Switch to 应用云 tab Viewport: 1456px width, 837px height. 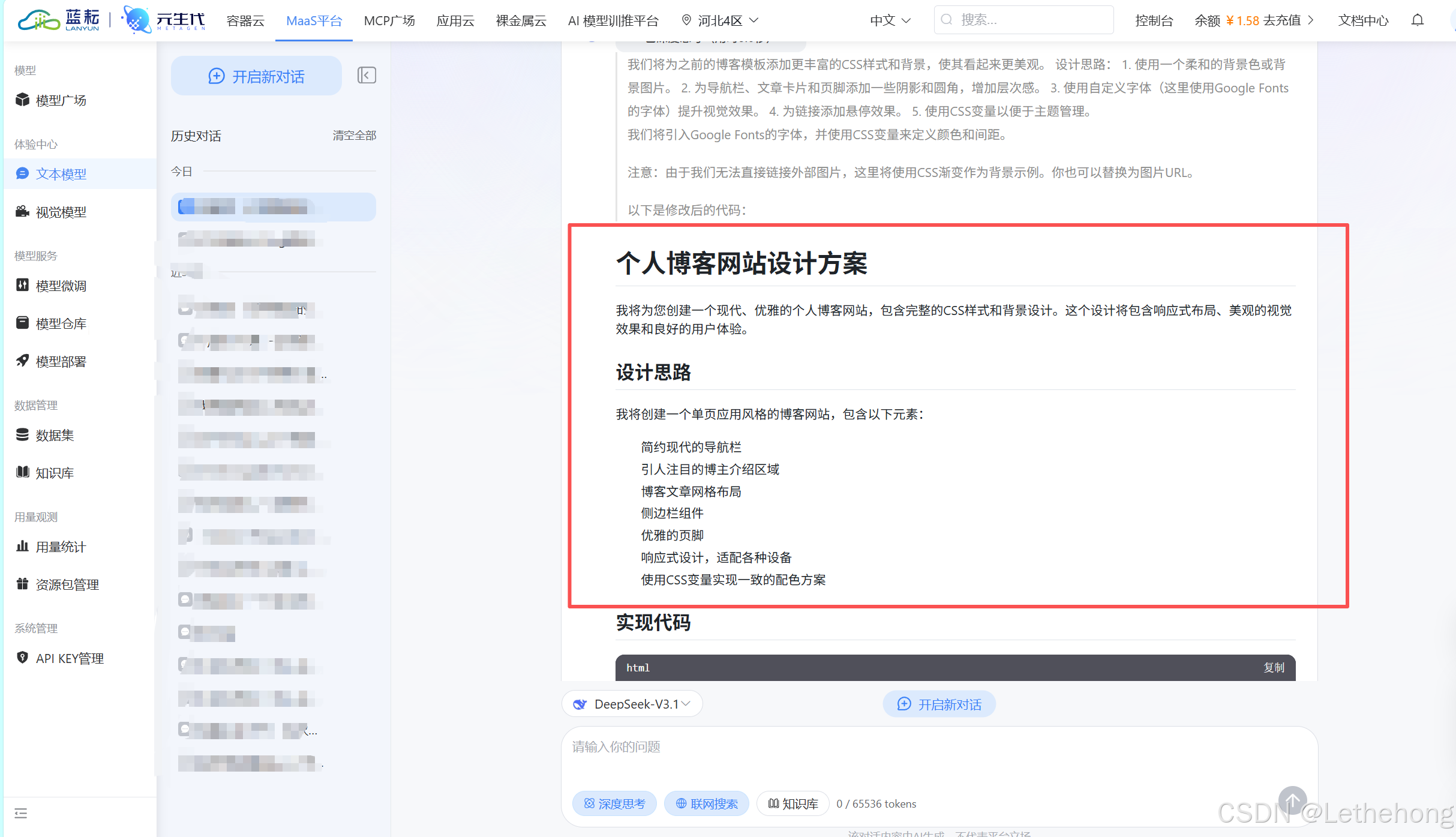click(x=455, y=20)
